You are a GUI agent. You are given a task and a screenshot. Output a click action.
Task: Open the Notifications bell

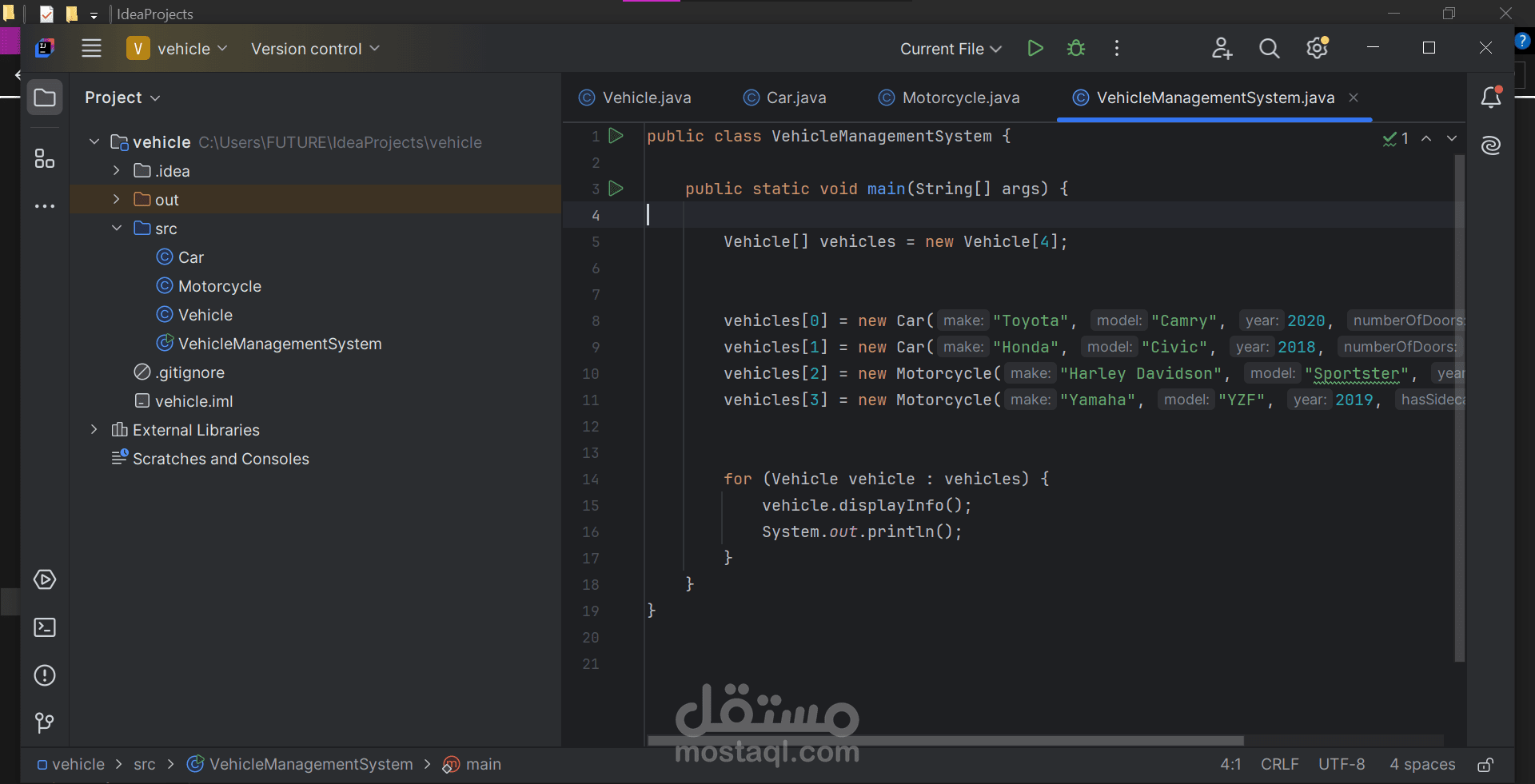tap(1491, 97)
